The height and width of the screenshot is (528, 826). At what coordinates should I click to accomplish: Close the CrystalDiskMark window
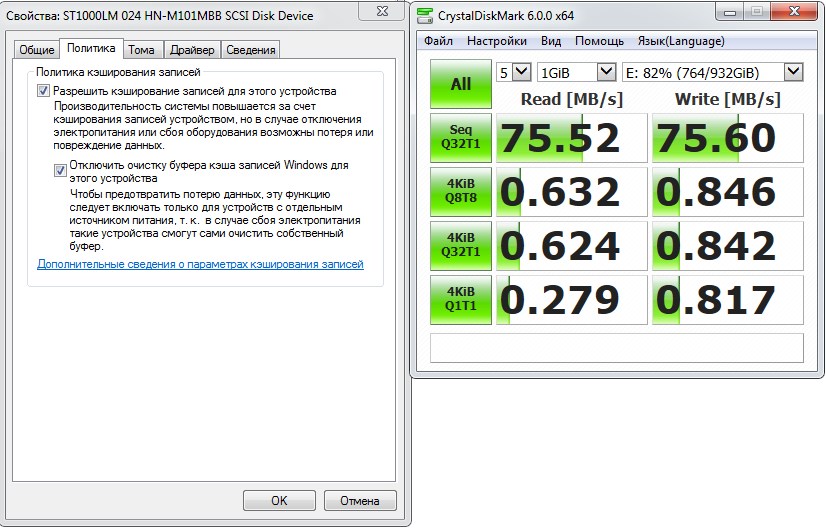click(x=795, y=11)
